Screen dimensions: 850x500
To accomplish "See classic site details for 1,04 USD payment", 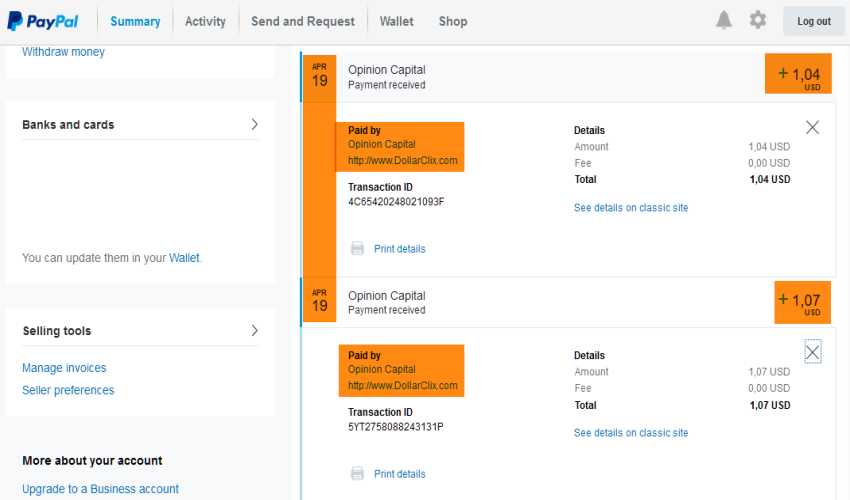I will coord(631,208).
